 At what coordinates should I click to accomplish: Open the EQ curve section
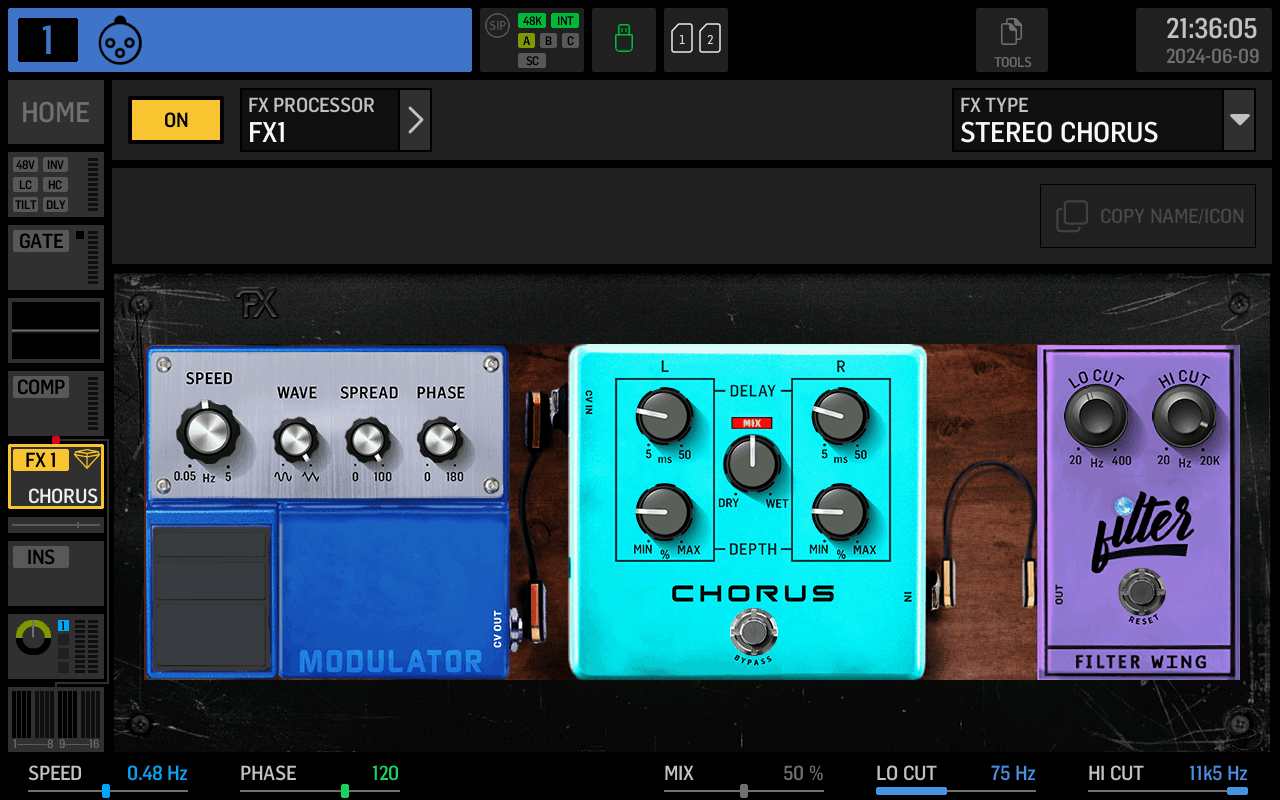tap(56, 330)
